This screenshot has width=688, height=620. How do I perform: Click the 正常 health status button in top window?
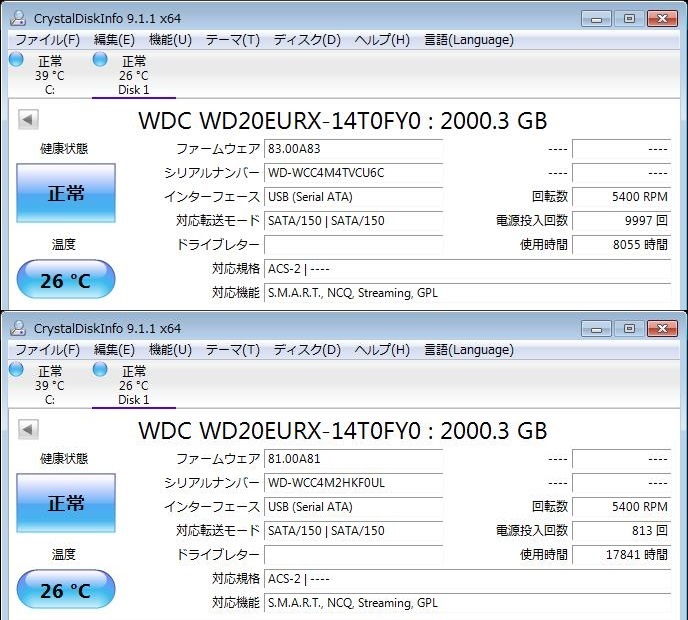pyautogui.click(x=66, y=193)
